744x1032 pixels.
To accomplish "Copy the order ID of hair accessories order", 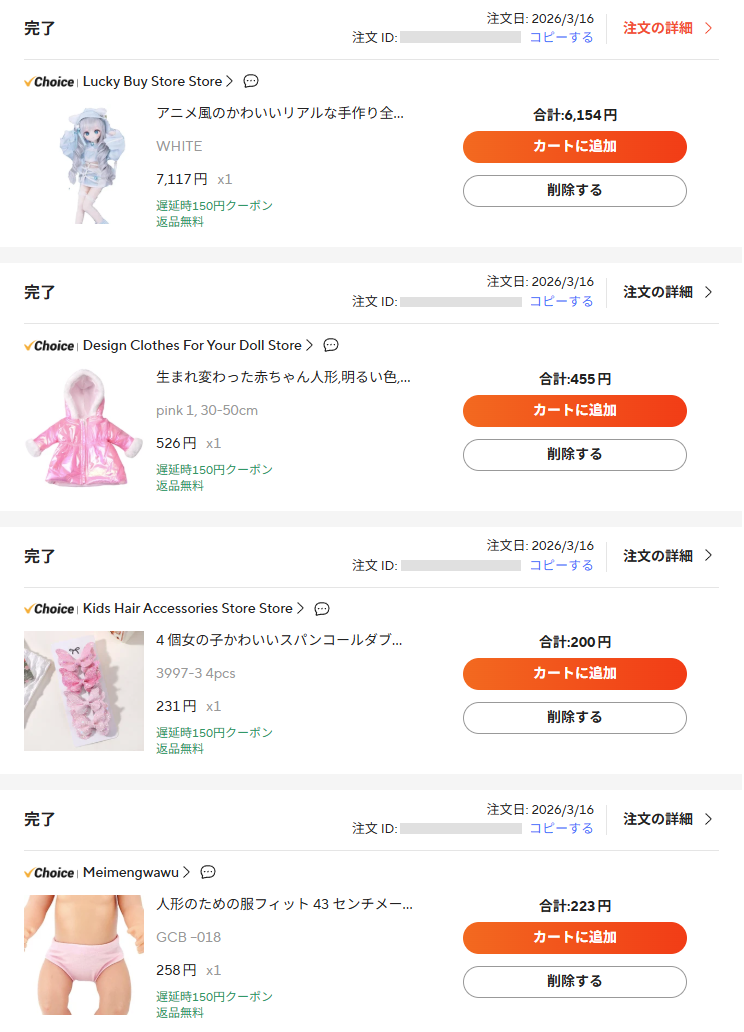I will (561, 565).
